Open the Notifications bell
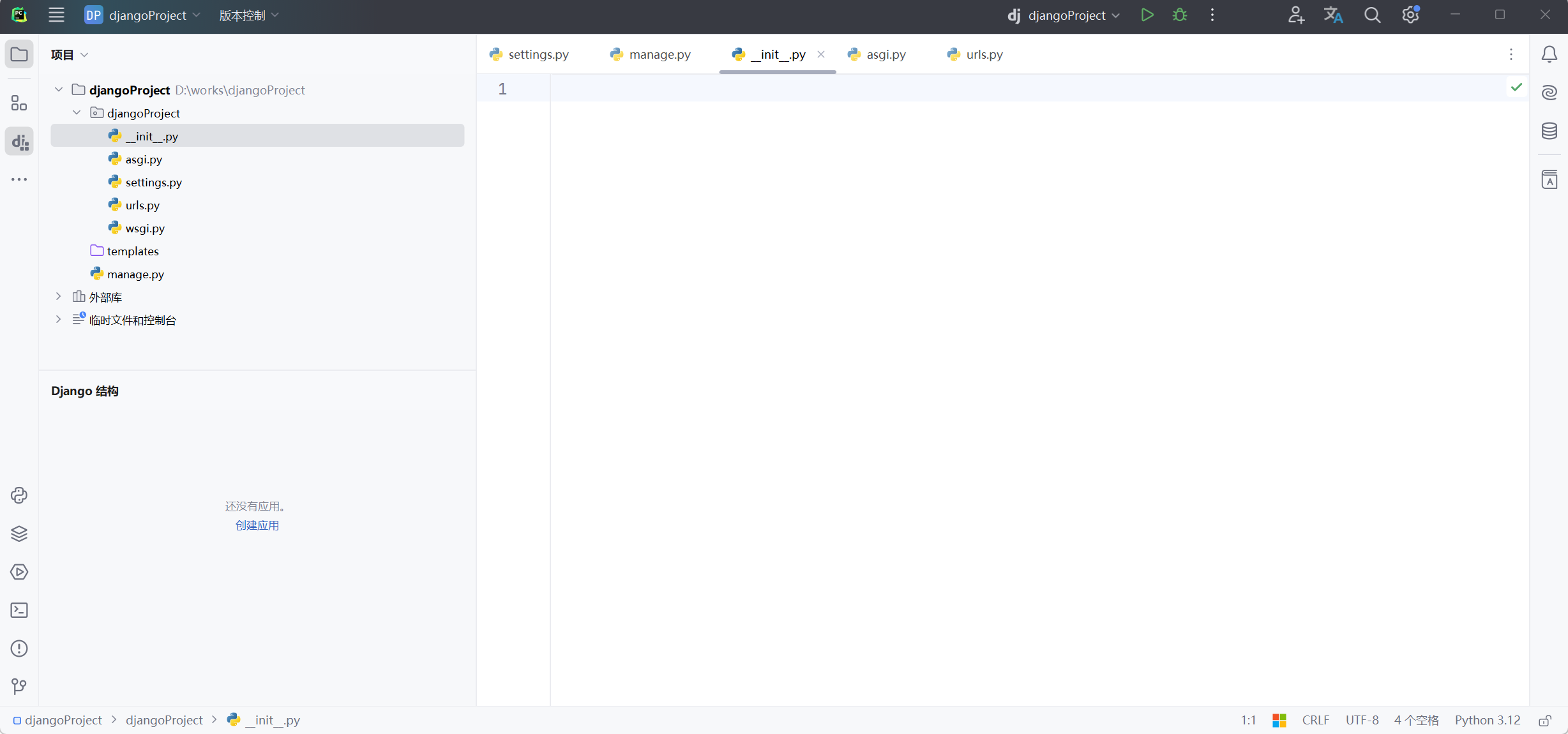Viewport: 1568px width, 734px height. 1549,54
